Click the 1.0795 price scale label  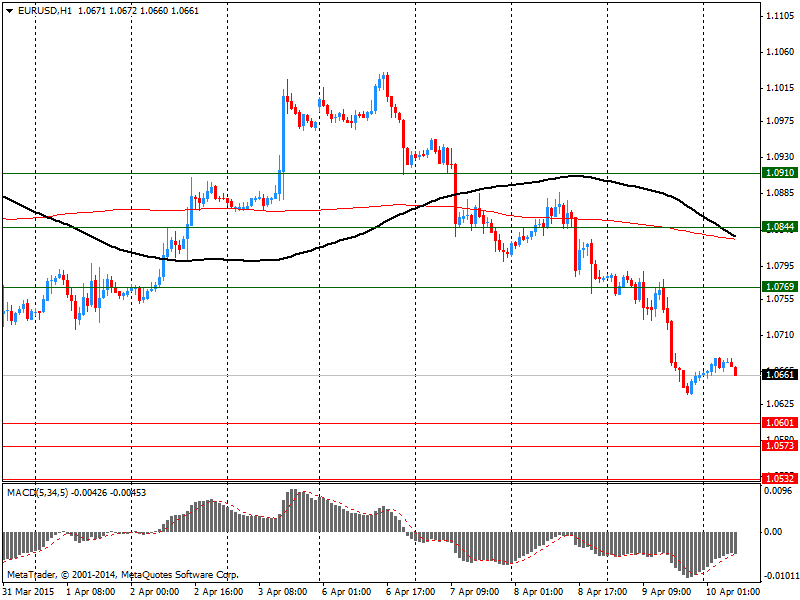780,266
